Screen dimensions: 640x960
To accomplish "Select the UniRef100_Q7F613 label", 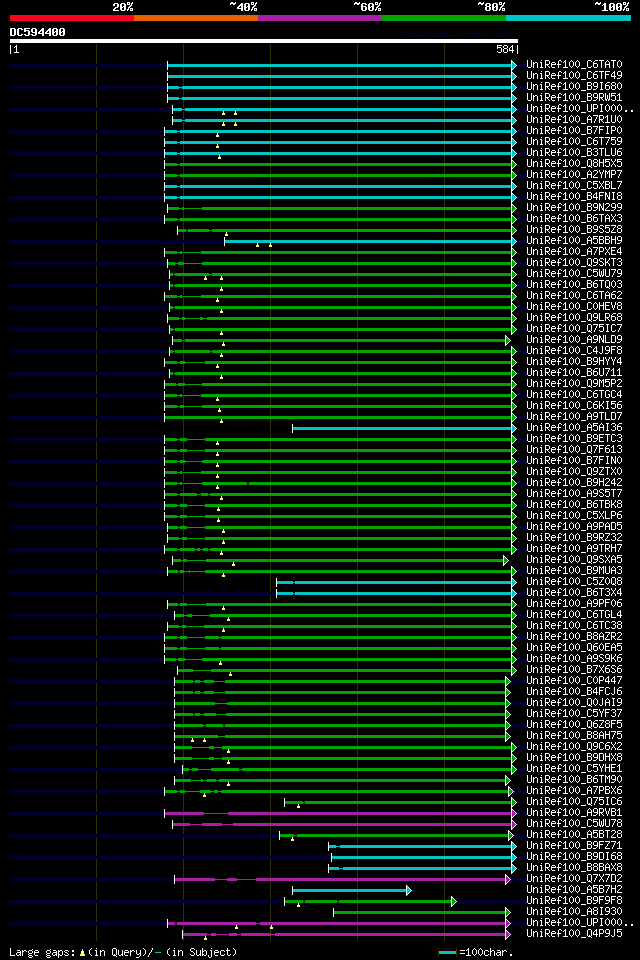I will click(x=574, y=450).
